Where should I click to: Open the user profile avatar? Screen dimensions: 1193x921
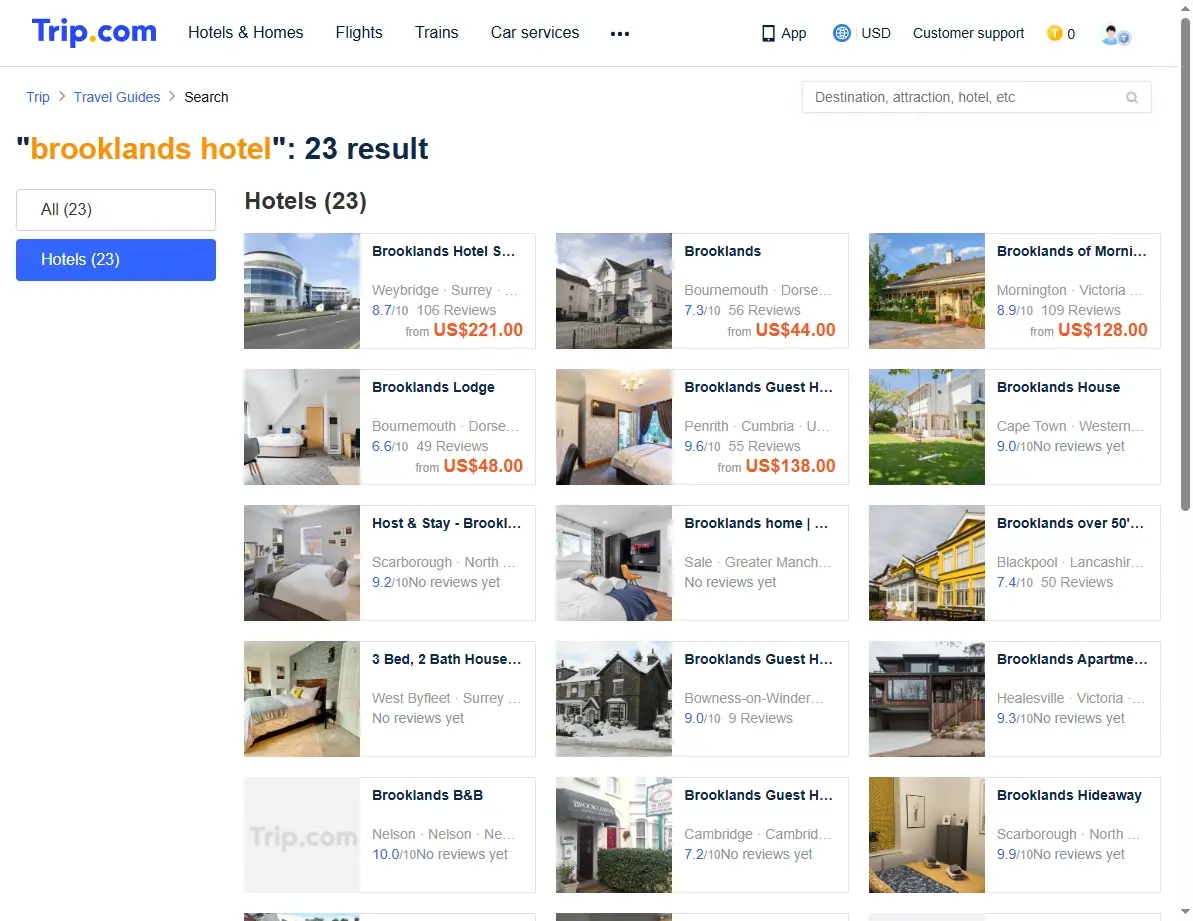pos(1115,34)
